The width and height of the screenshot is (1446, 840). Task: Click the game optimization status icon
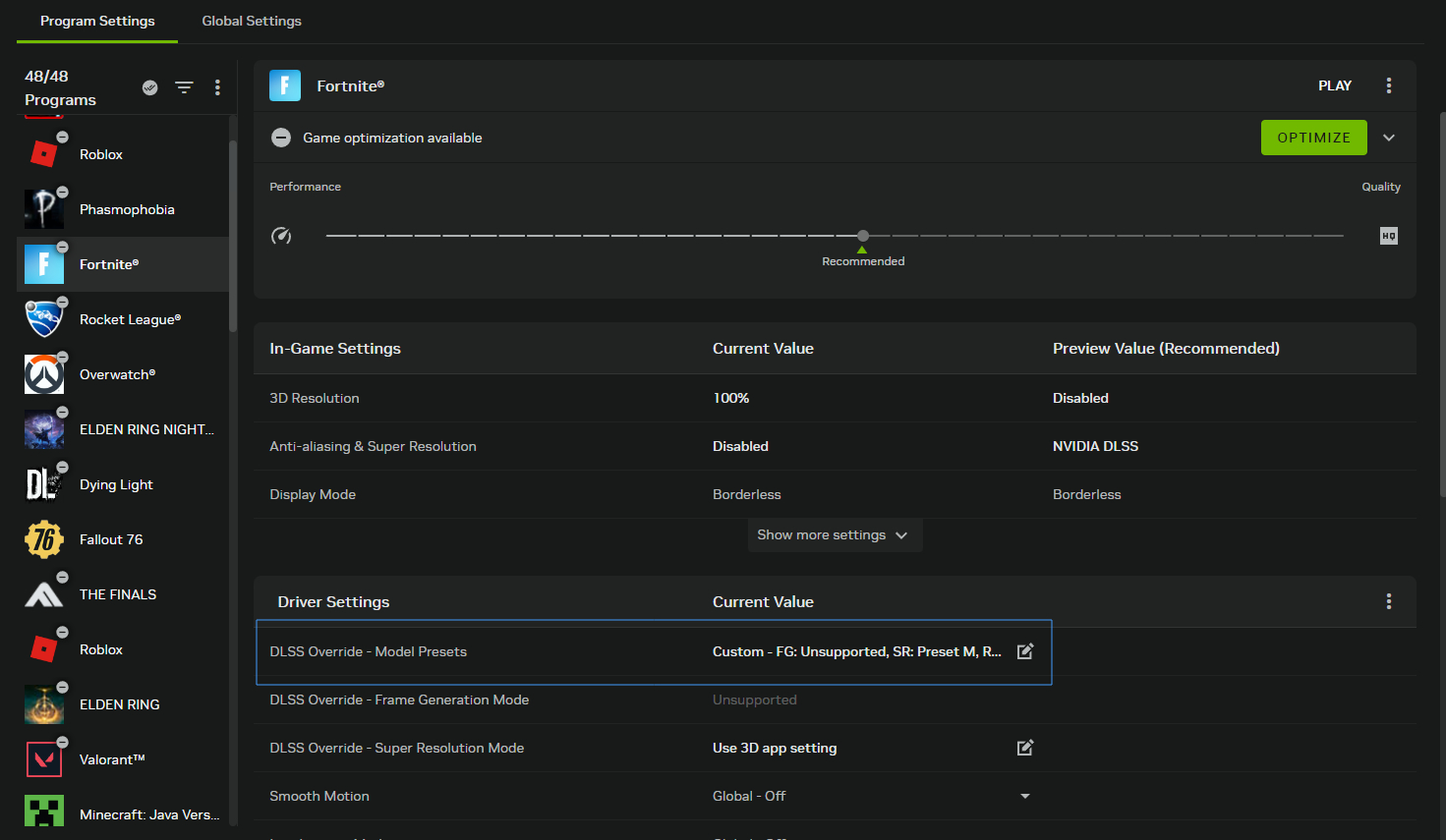pyautogui.click(x=281, y=138)
